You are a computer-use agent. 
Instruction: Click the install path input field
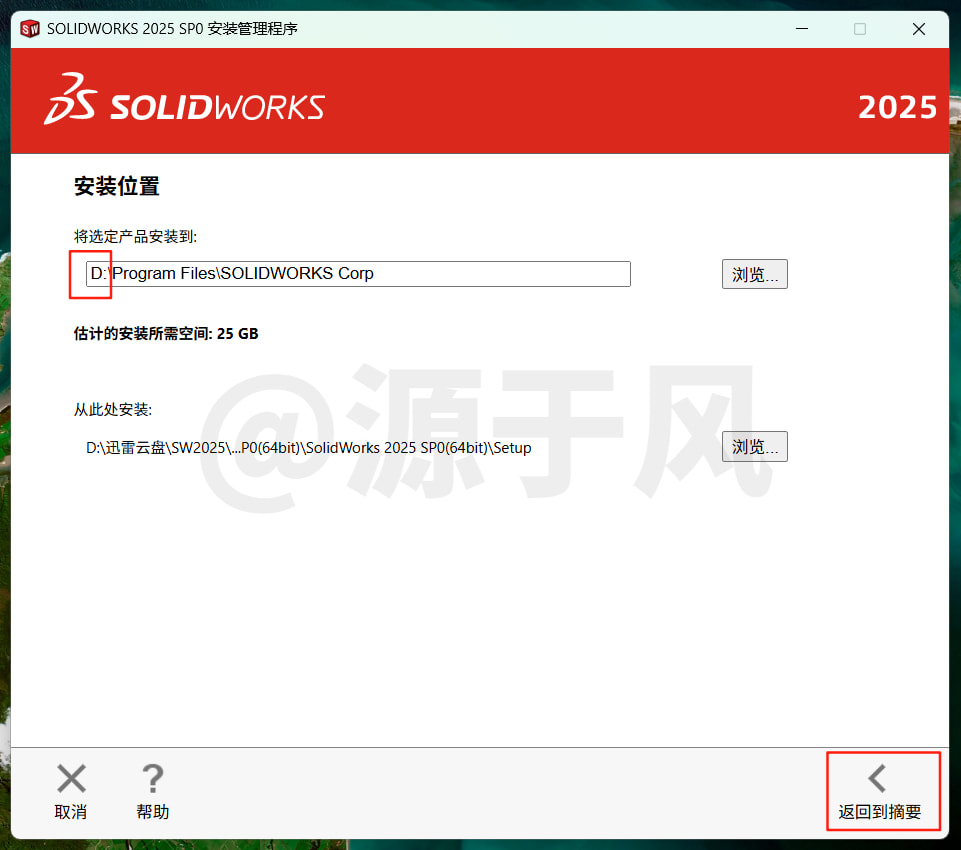(x=358, y=273)
